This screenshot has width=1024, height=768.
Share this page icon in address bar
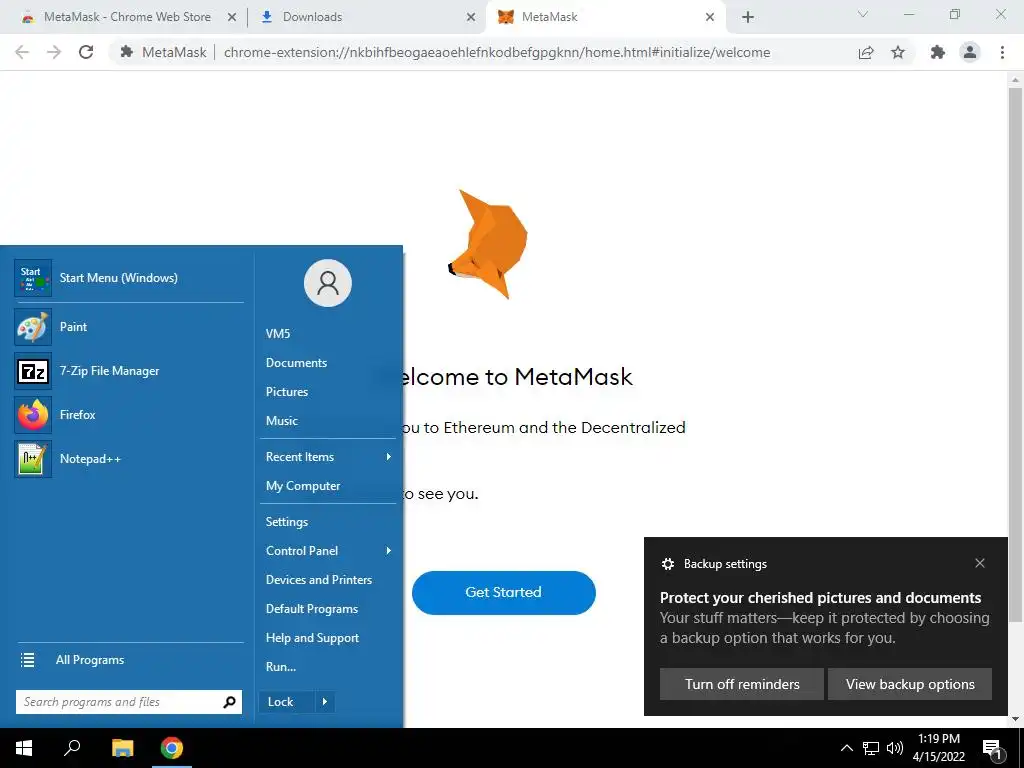click(x=866, y=52)
